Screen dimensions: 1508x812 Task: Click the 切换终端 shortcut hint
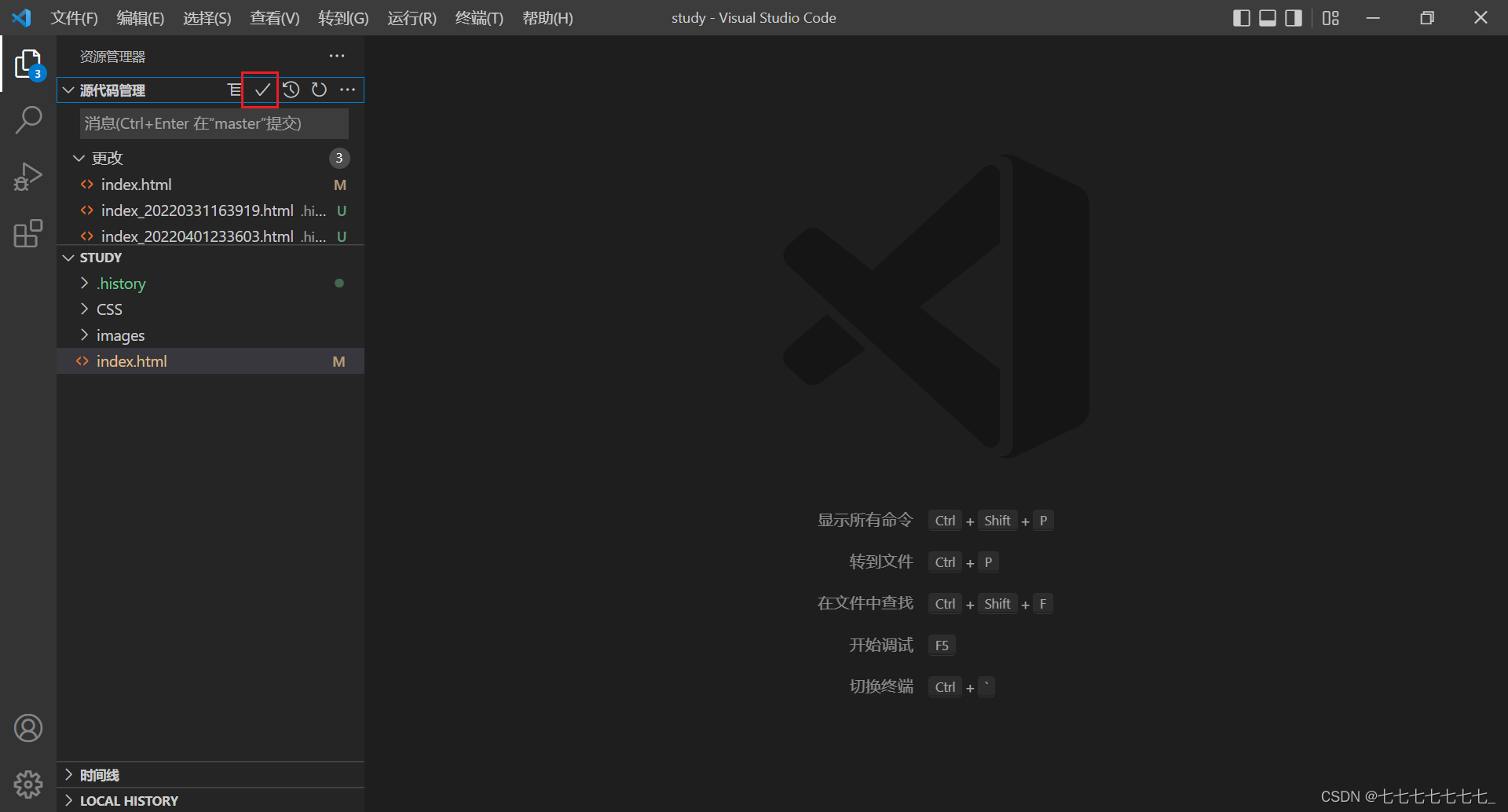click(880, 686)
